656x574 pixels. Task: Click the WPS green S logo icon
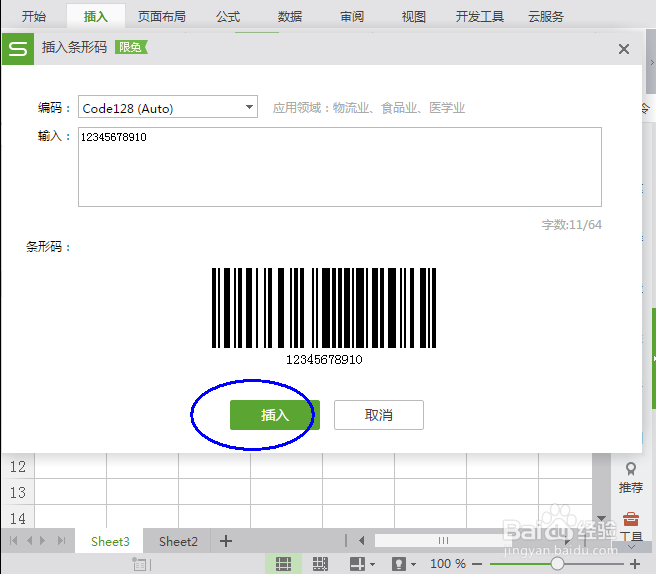click(x=18, y=49)
